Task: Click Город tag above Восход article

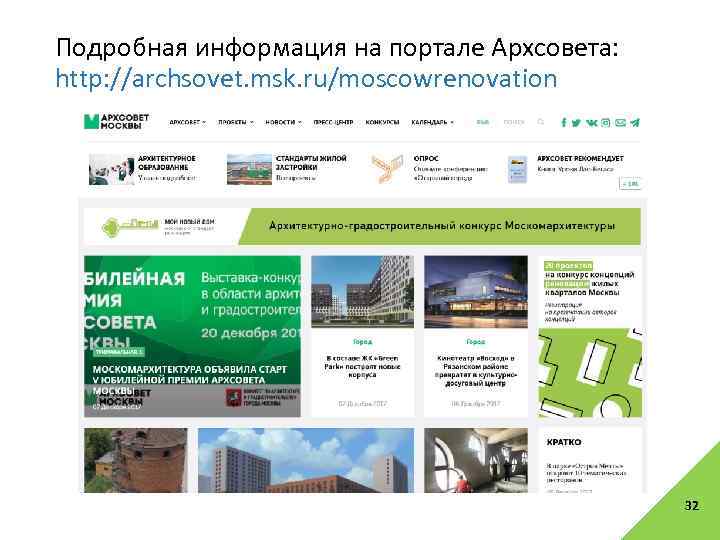Action: [x=476, y=342]
